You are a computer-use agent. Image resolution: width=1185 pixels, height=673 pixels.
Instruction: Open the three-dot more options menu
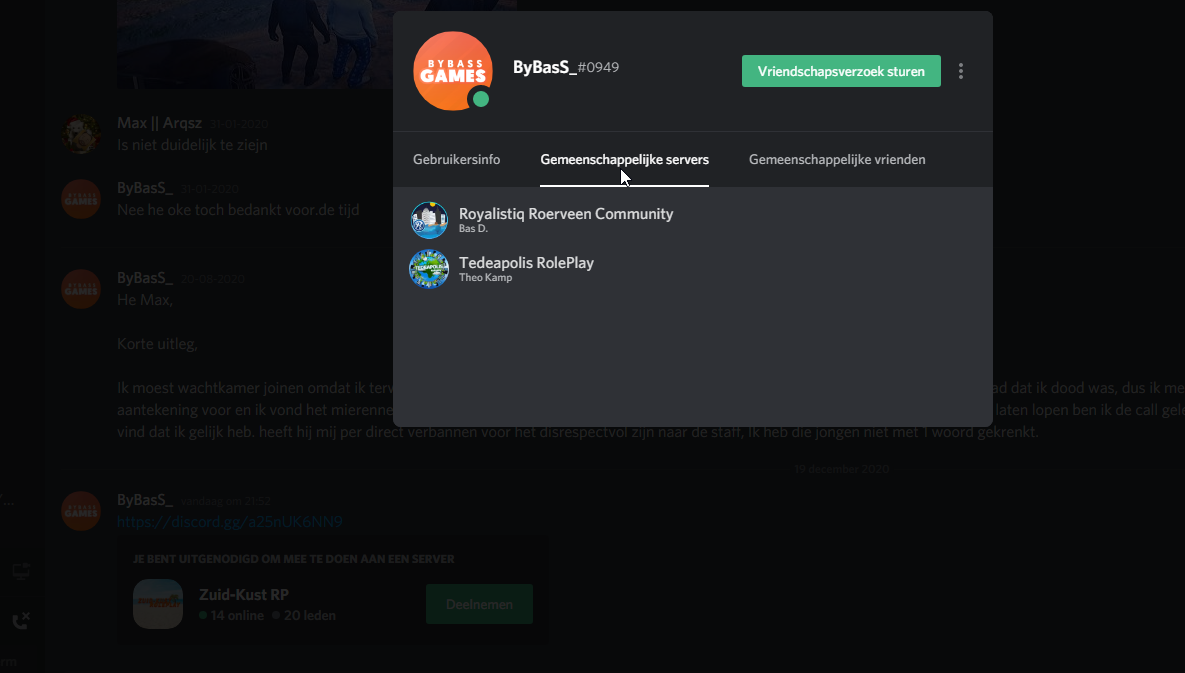click(x=961, y=71)
